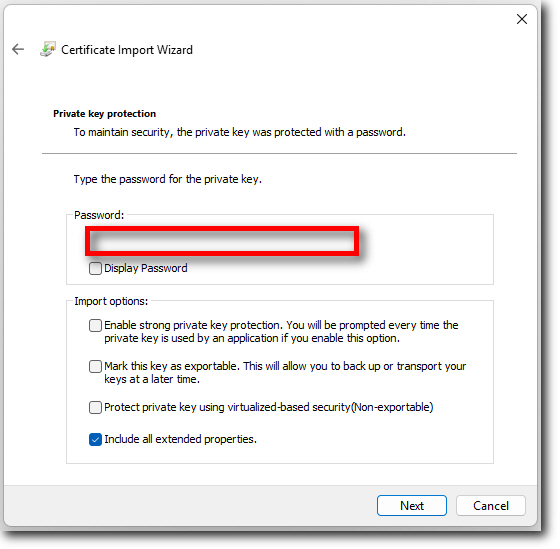Click the Import options: group label

(x=111, y=301)
